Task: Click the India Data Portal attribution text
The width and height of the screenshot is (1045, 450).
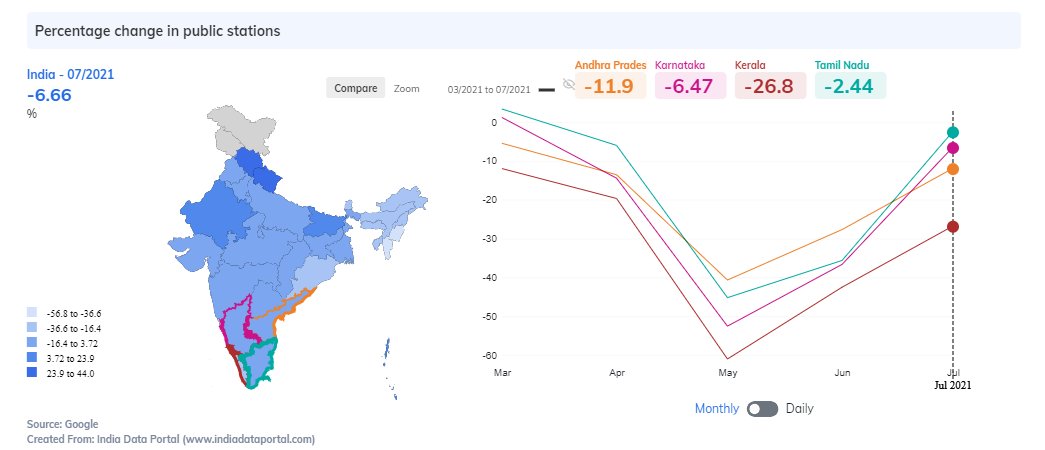Action: tap(171, 439)
